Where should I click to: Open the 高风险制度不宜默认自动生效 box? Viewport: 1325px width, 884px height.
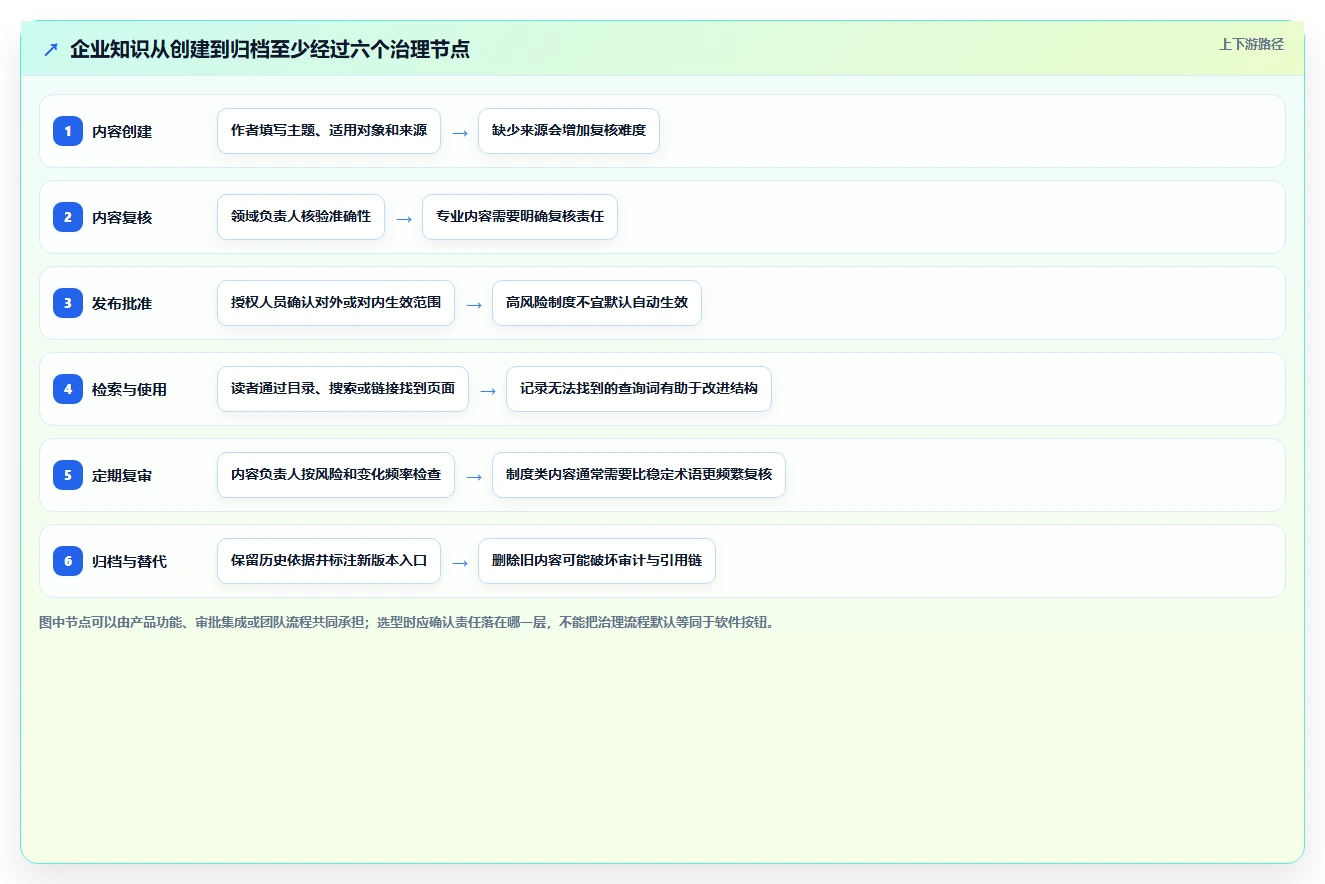[597, 303]
